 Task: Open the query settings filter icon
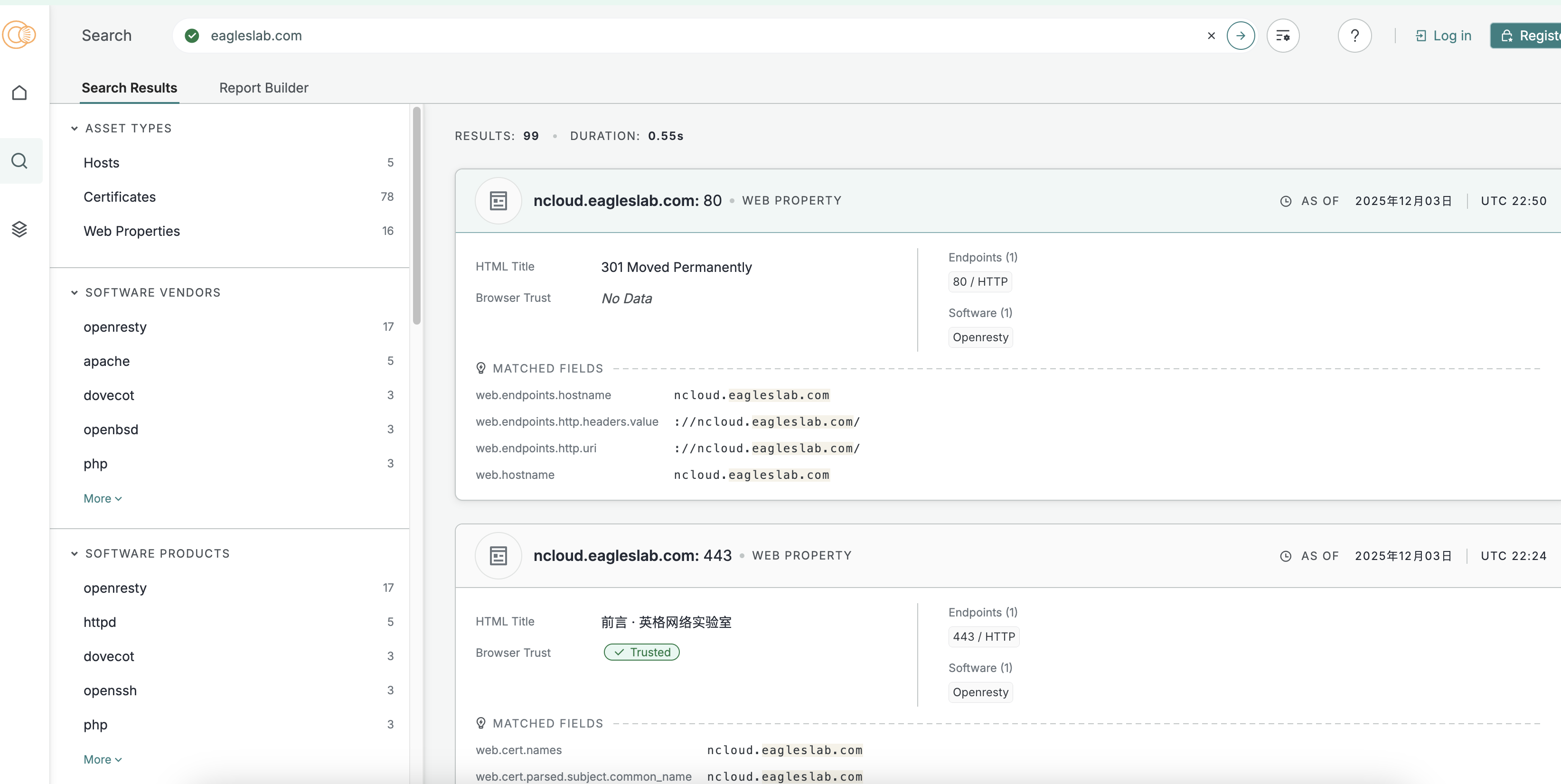[x=1282, y=36]
